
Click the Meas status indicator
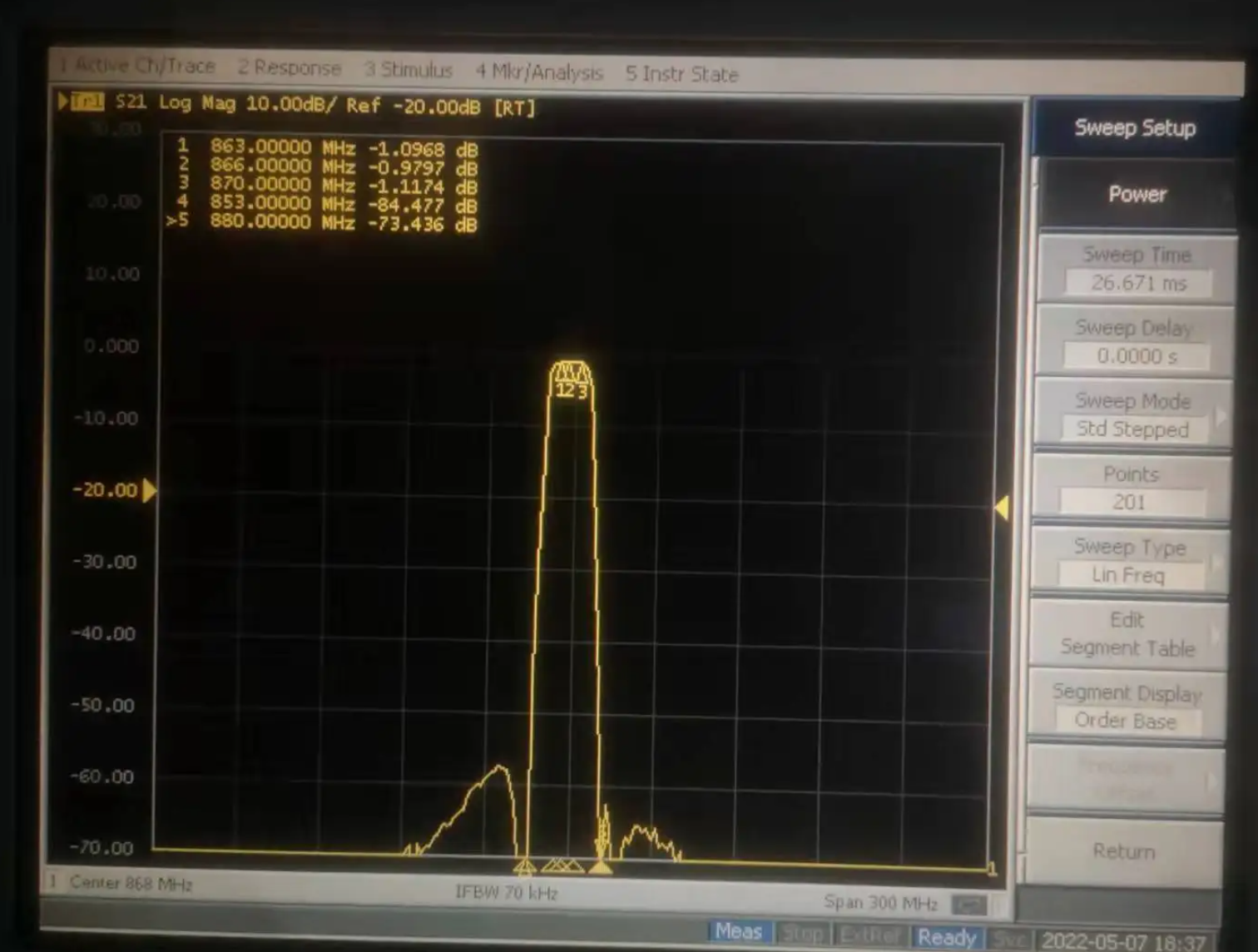click(738, 932)
